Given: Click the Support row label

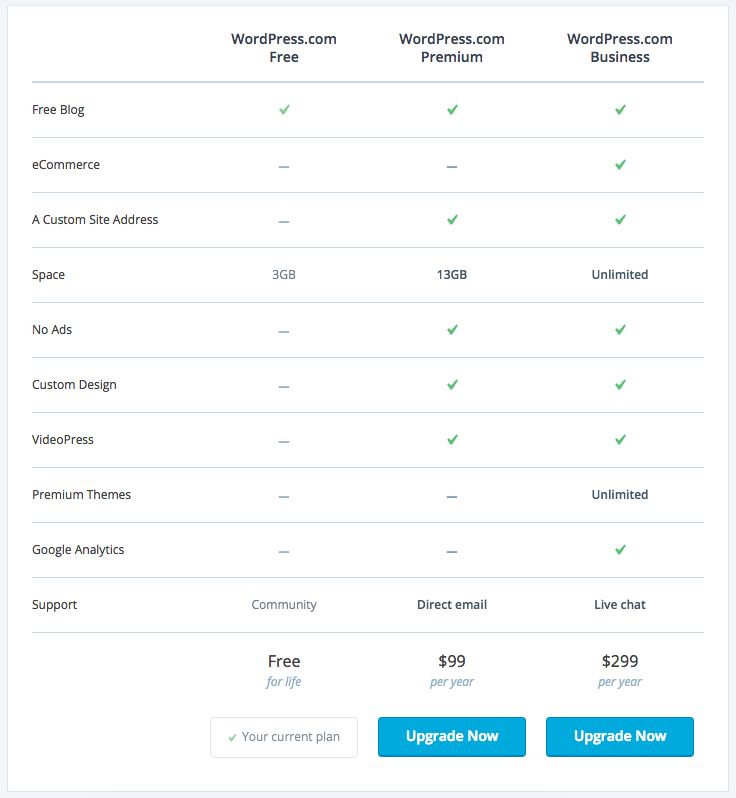Looking at the screenshot, I should pos(54,605).
